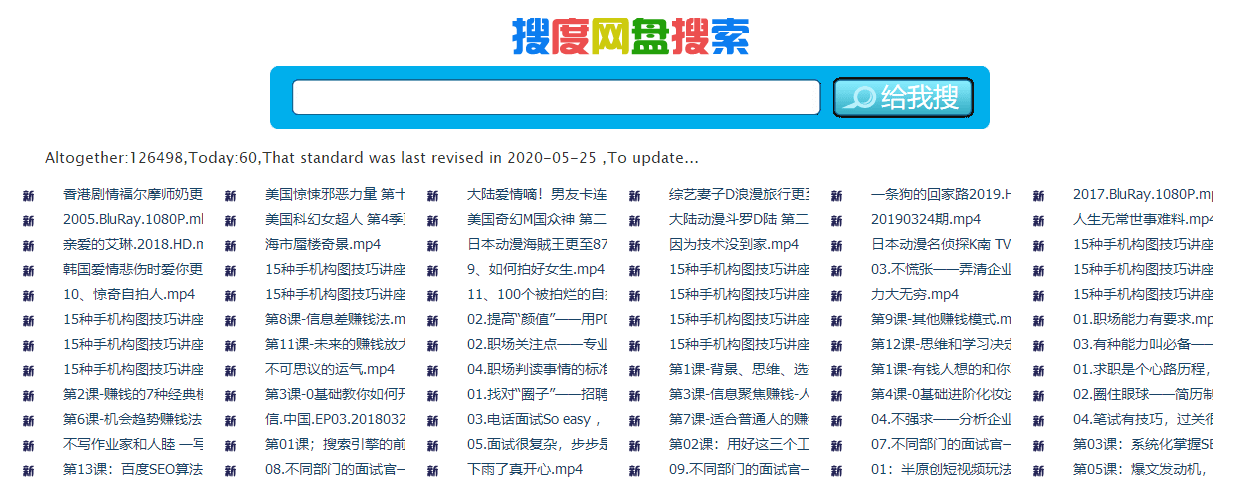Open the 04.笔试有技巧，过关 link

1143,419
